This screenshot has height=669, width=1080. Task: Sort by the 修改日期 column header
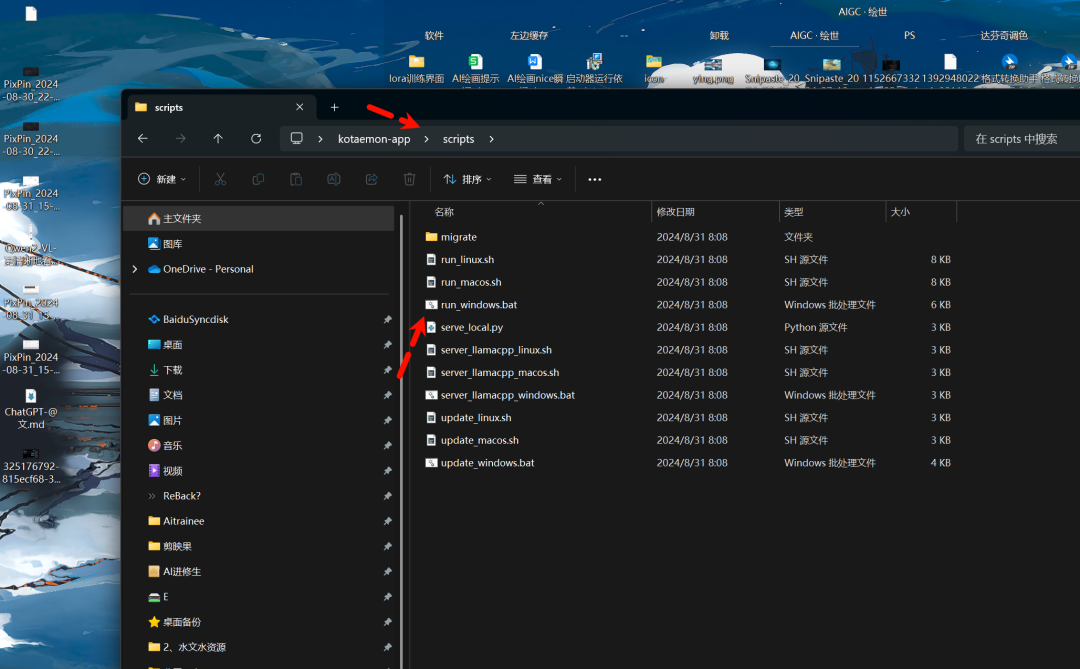[x=676, y=212]
